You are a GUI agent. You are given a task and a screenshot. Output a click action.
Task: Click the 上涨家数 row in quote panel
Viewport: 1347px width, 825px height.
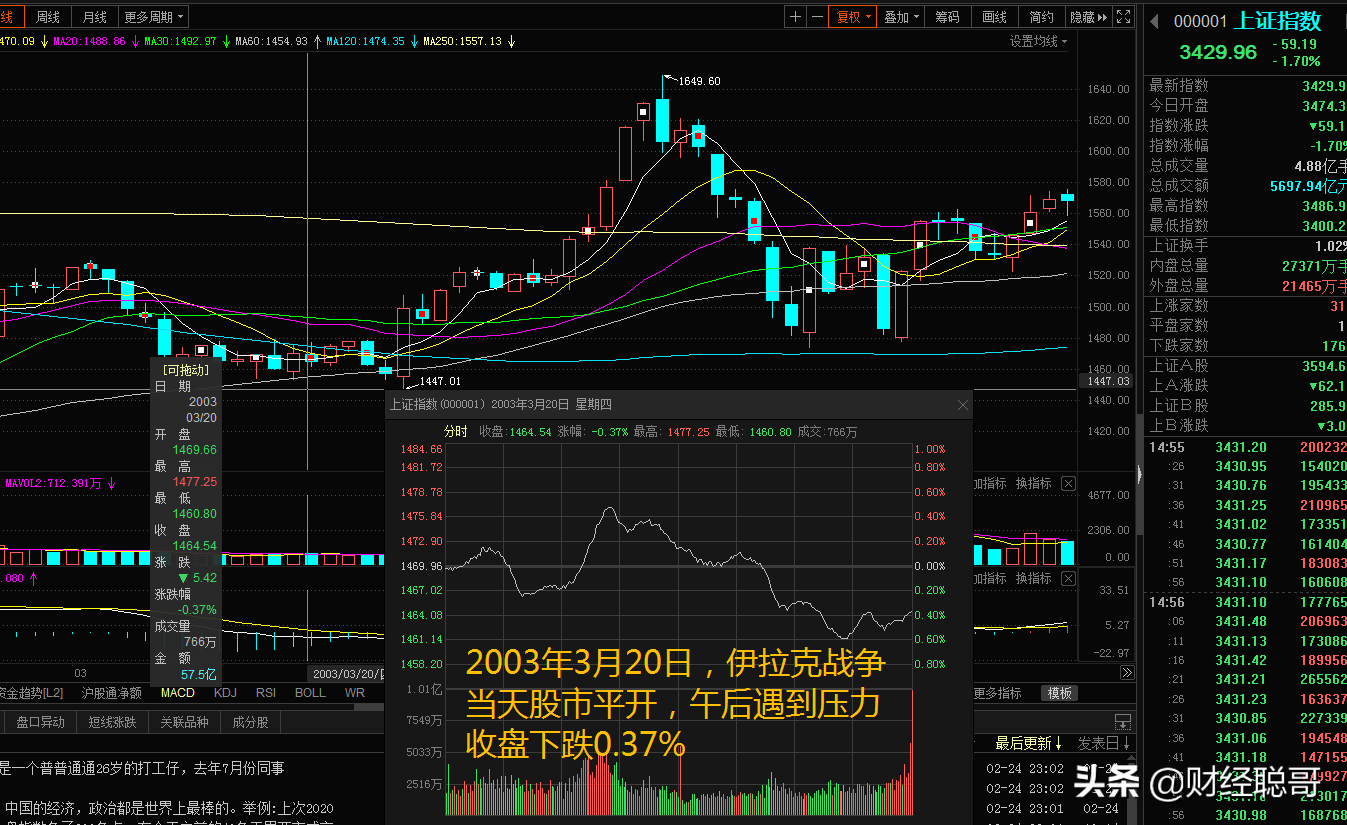point(1246,306)
